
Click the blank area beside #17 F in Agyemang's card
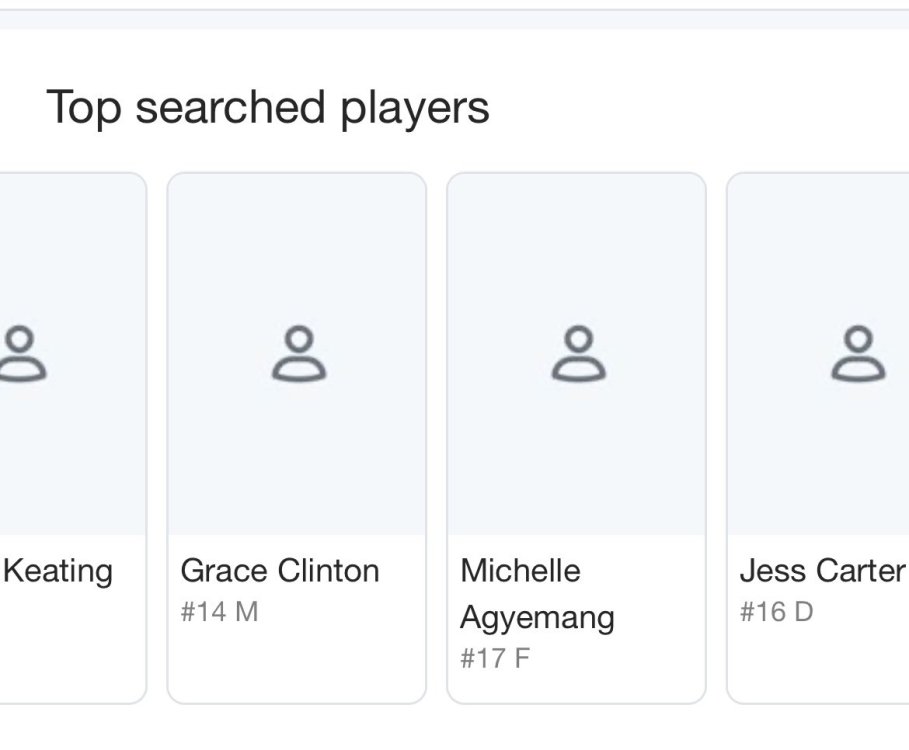610,660
